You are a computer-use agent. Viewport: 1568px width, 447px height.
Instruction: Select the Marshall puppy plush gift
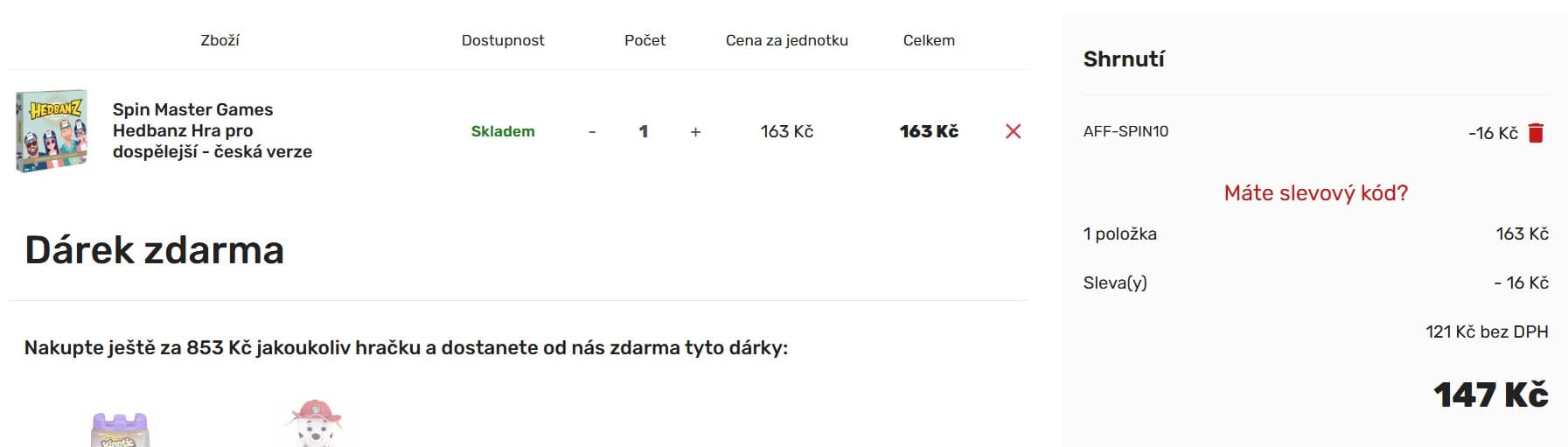[314, 423]
